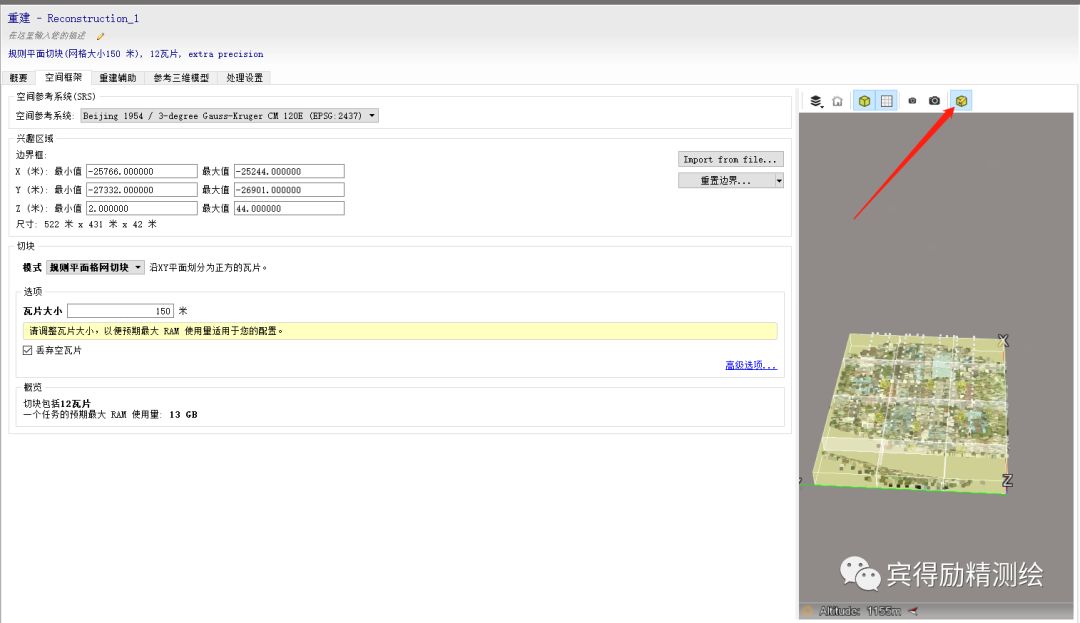The image size is (1080, 623).
Task: Open the 重建辅助 tab
Action: [x=118, y=78]
